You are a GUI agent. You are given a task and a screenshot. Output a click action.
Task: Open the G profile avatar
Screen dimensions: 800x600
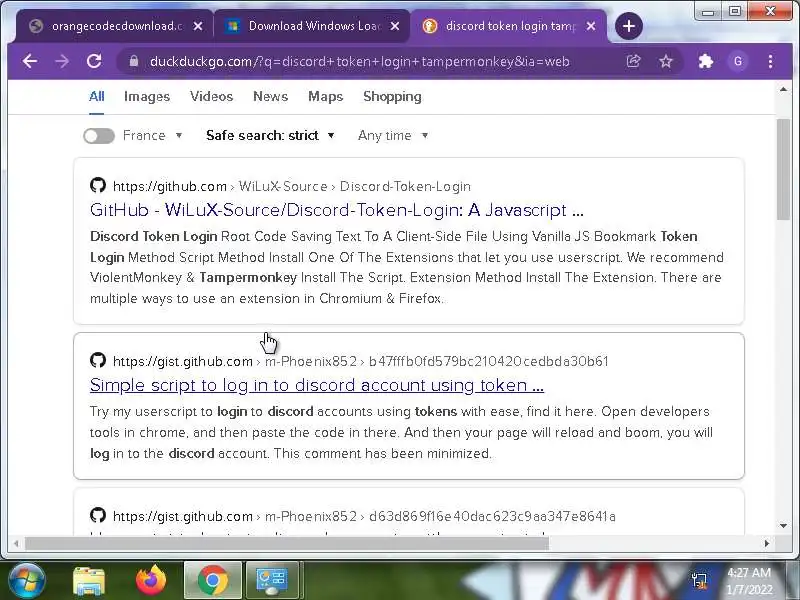tap(738, 61)
